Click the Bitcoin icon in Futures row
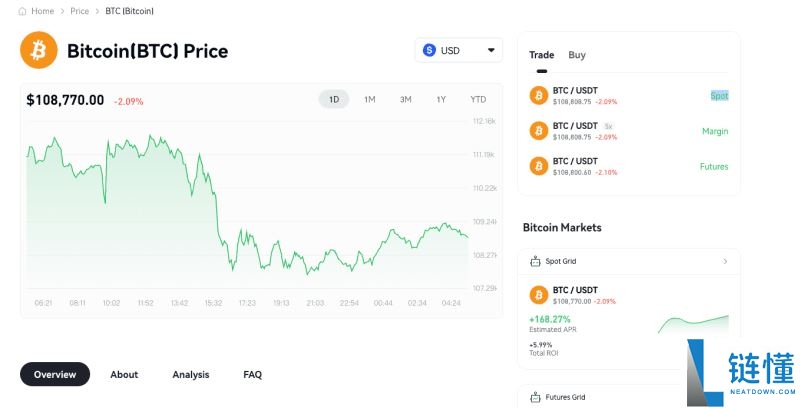Image resolution: width=800 pixels, height=408 pixels. (539, 166)
